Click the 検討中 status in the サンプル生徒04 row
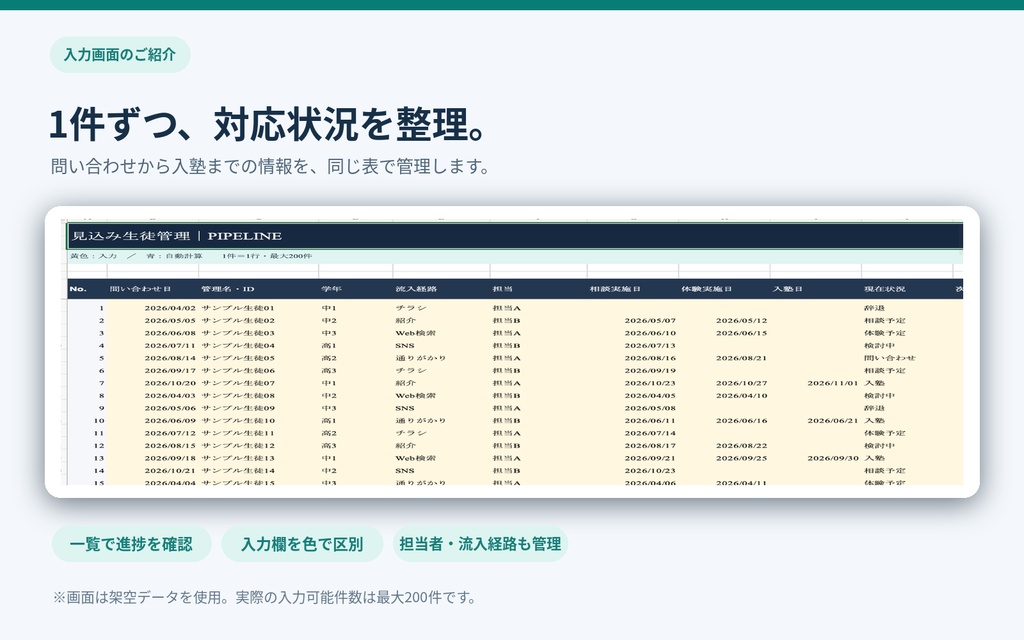The height and width of the screenshot is (640, 1024). click(x=880, y=345)
